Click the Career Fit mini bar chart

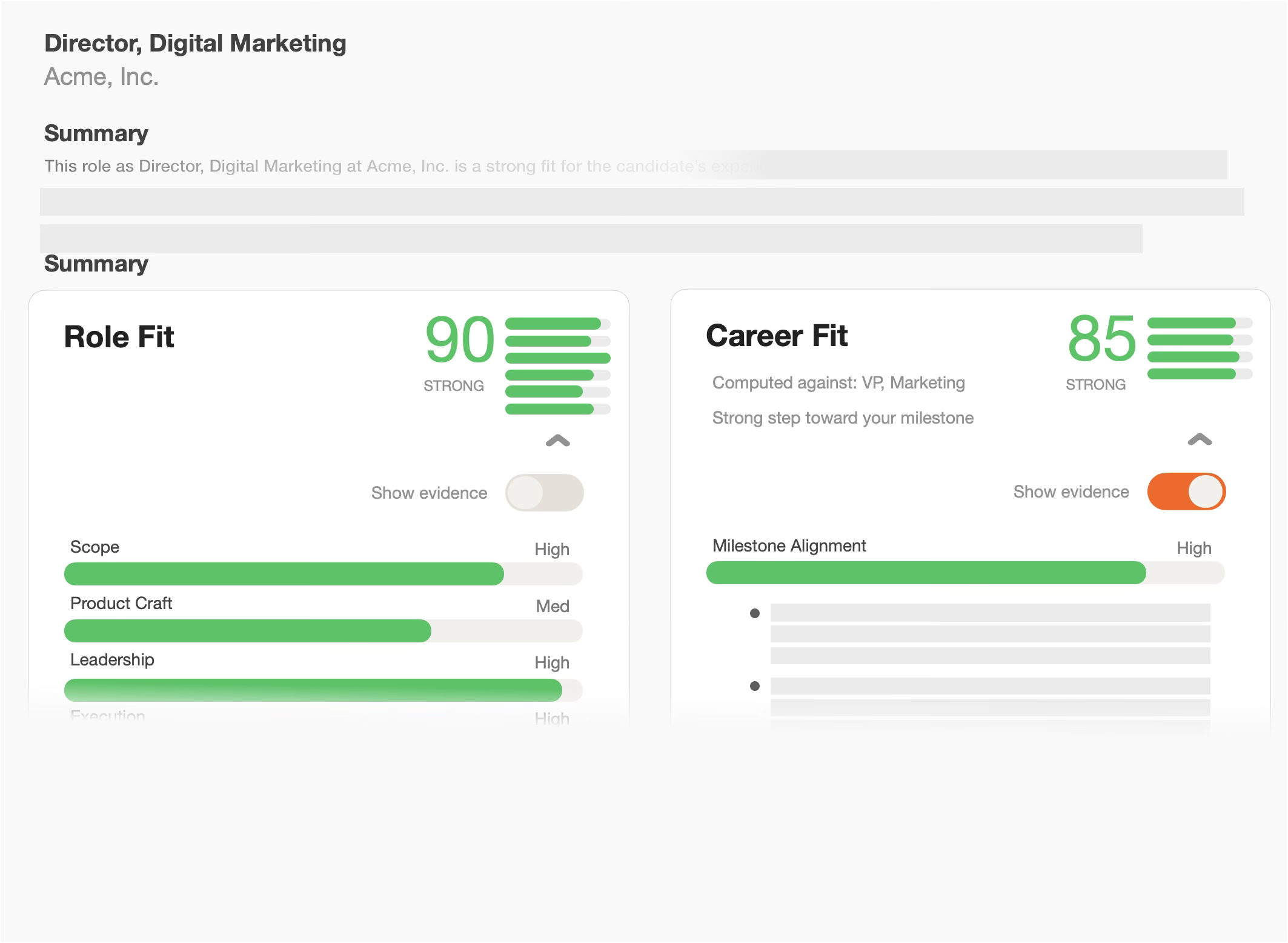point(1200,348)
